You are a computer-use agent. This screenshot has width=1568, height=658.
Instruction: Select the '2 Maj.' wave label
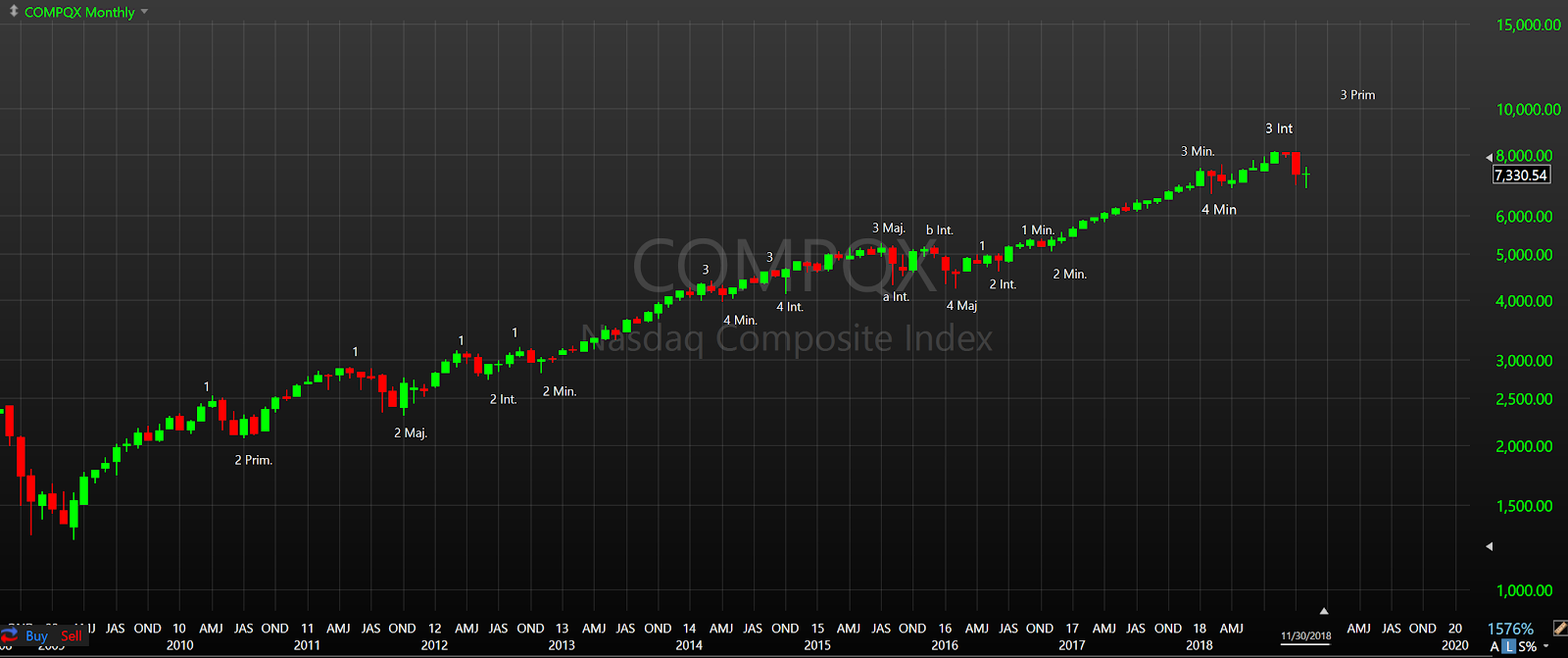coord(411,432)
